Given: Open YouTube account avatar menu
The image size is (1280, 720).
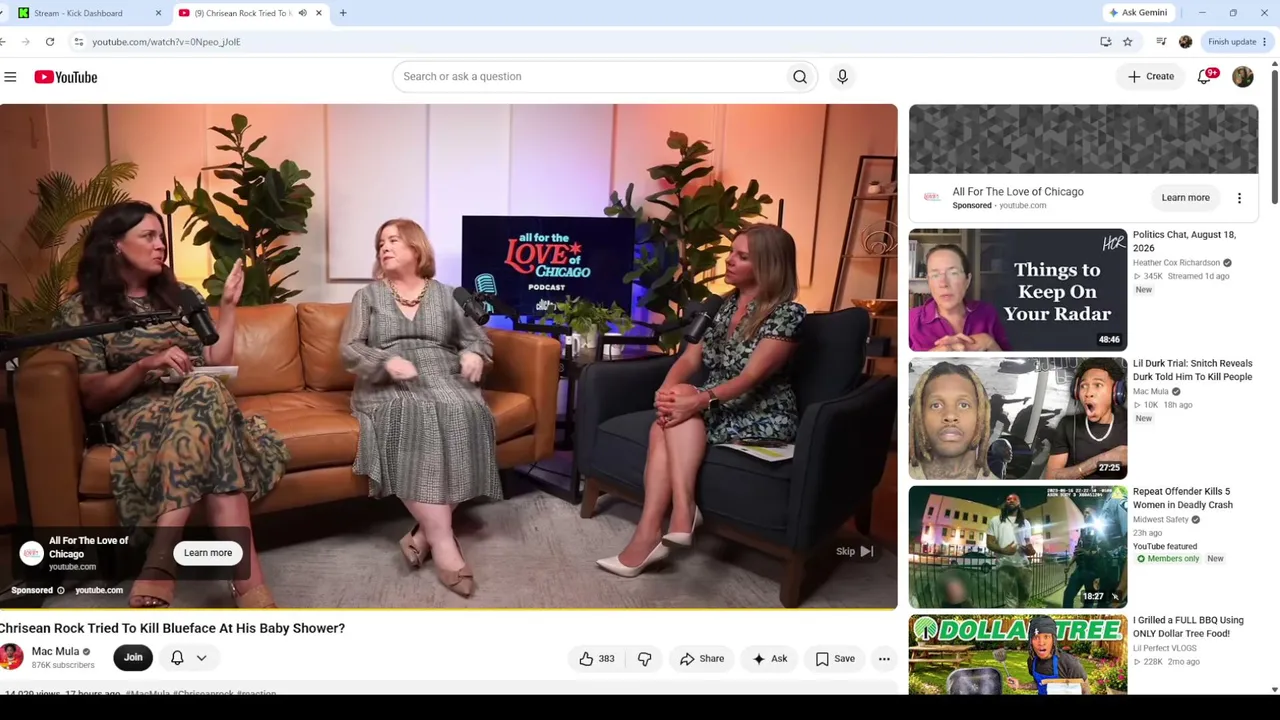Looking at the screenshot, I should tap(1243, 77).
